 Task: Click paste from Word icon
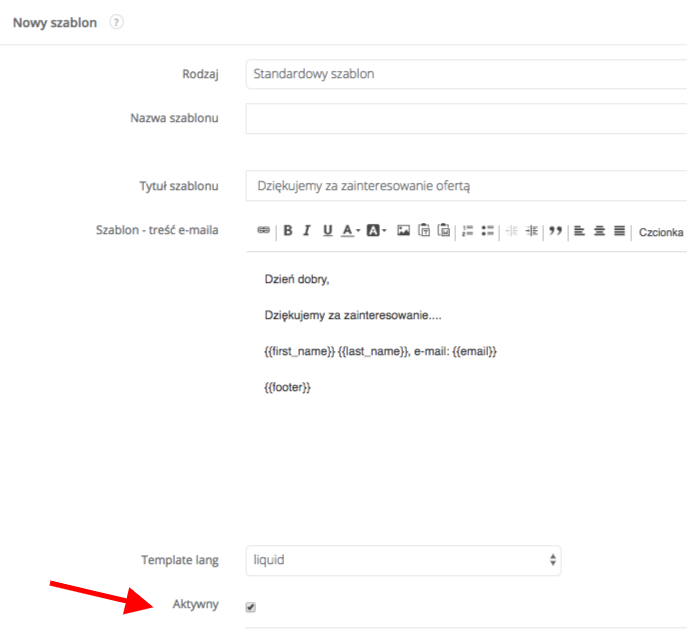point(444,230)
